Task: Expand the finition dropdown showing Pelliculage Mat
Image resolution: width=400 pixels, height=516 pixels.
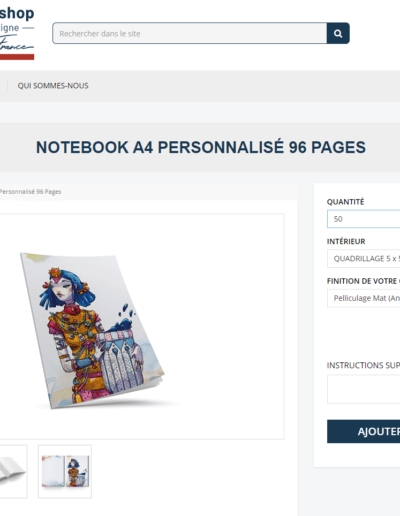Action: click(x=363, y=298)
